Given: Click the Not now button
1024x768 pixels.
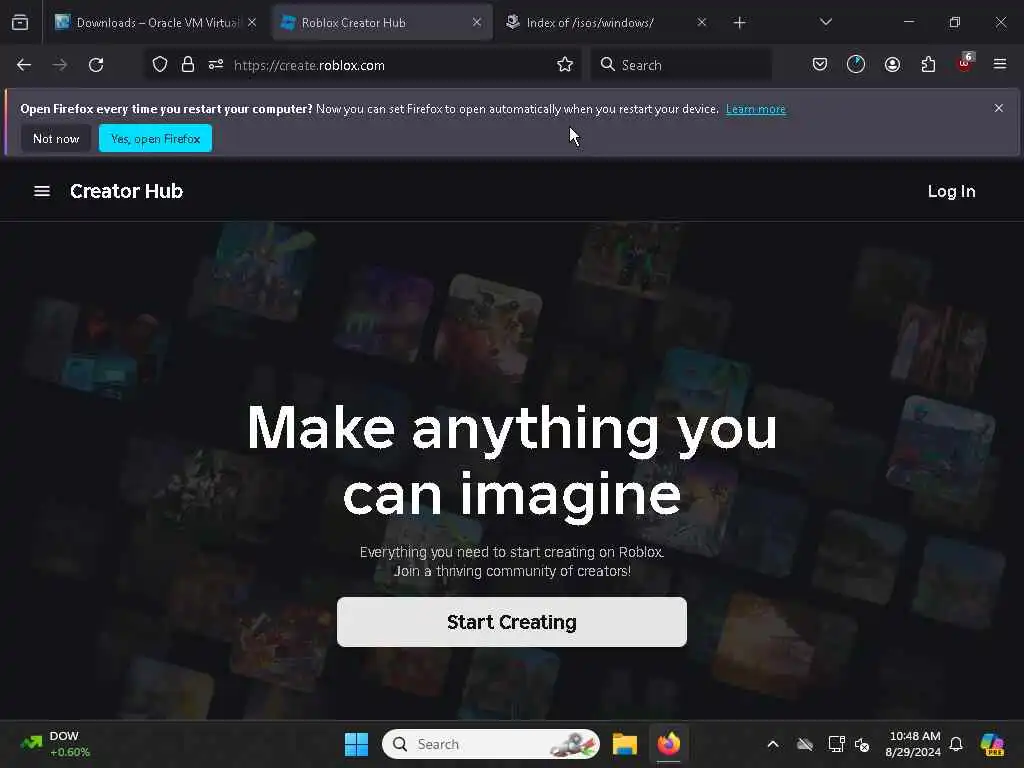Looking at the screenshot, I should pyautogui.click(x=56, y=138).
